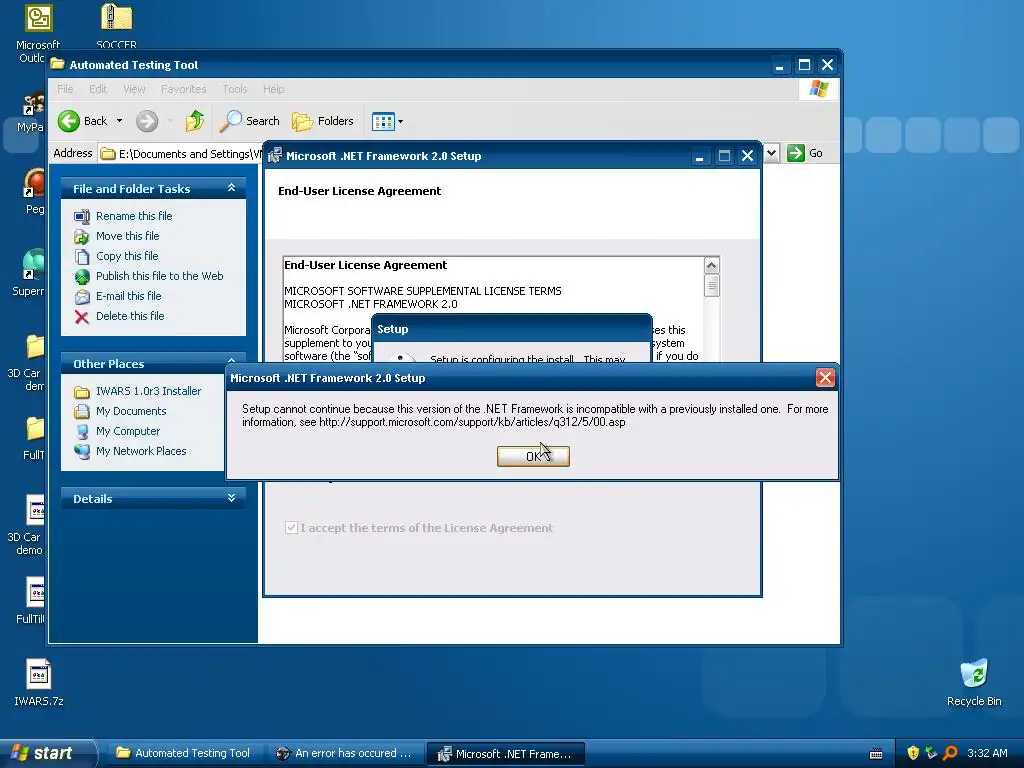
Task: Click the magnifier search tray icon
Action: point(950,753)
